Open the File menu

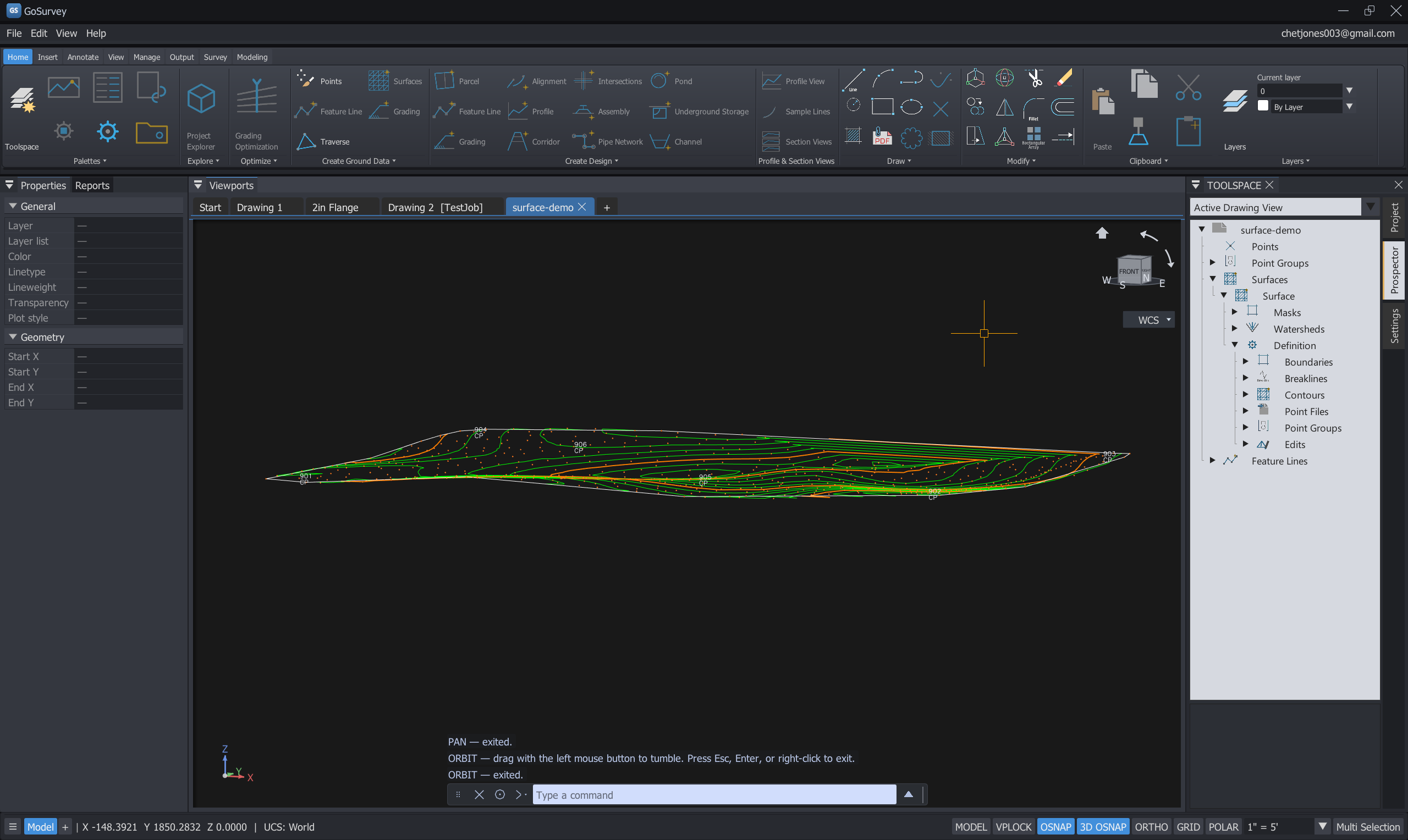14,33
